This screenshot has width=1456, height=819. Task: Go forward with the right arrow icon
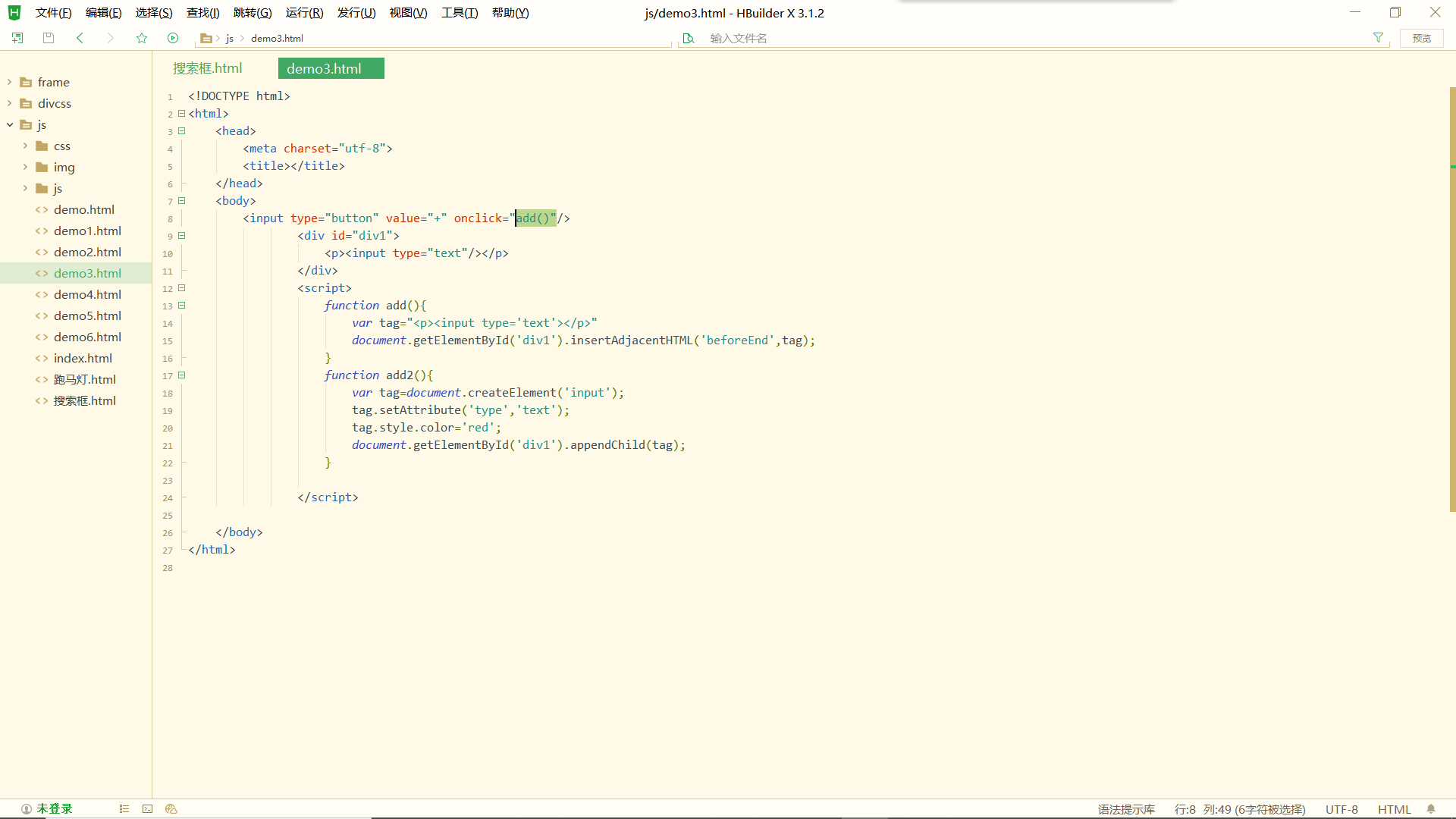111,38
